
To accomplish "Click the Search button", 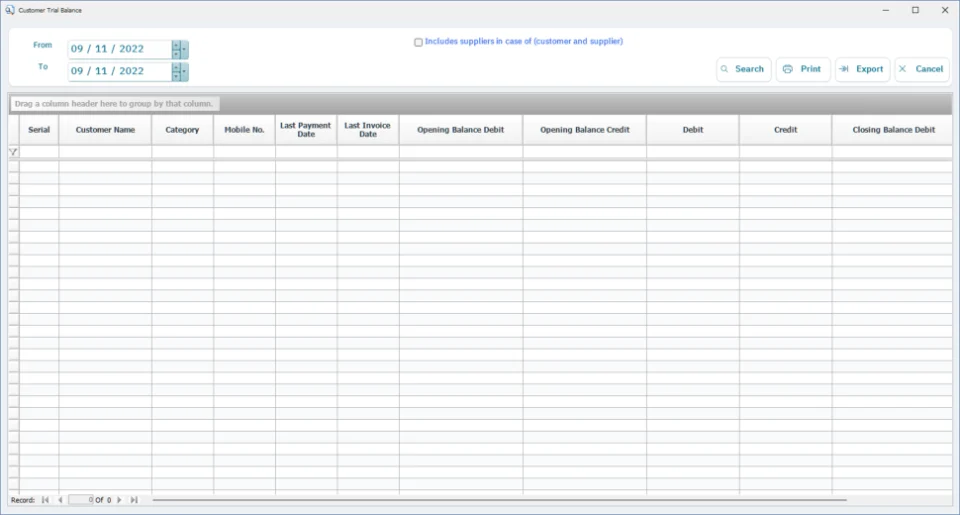I will [x=743, y=69].
